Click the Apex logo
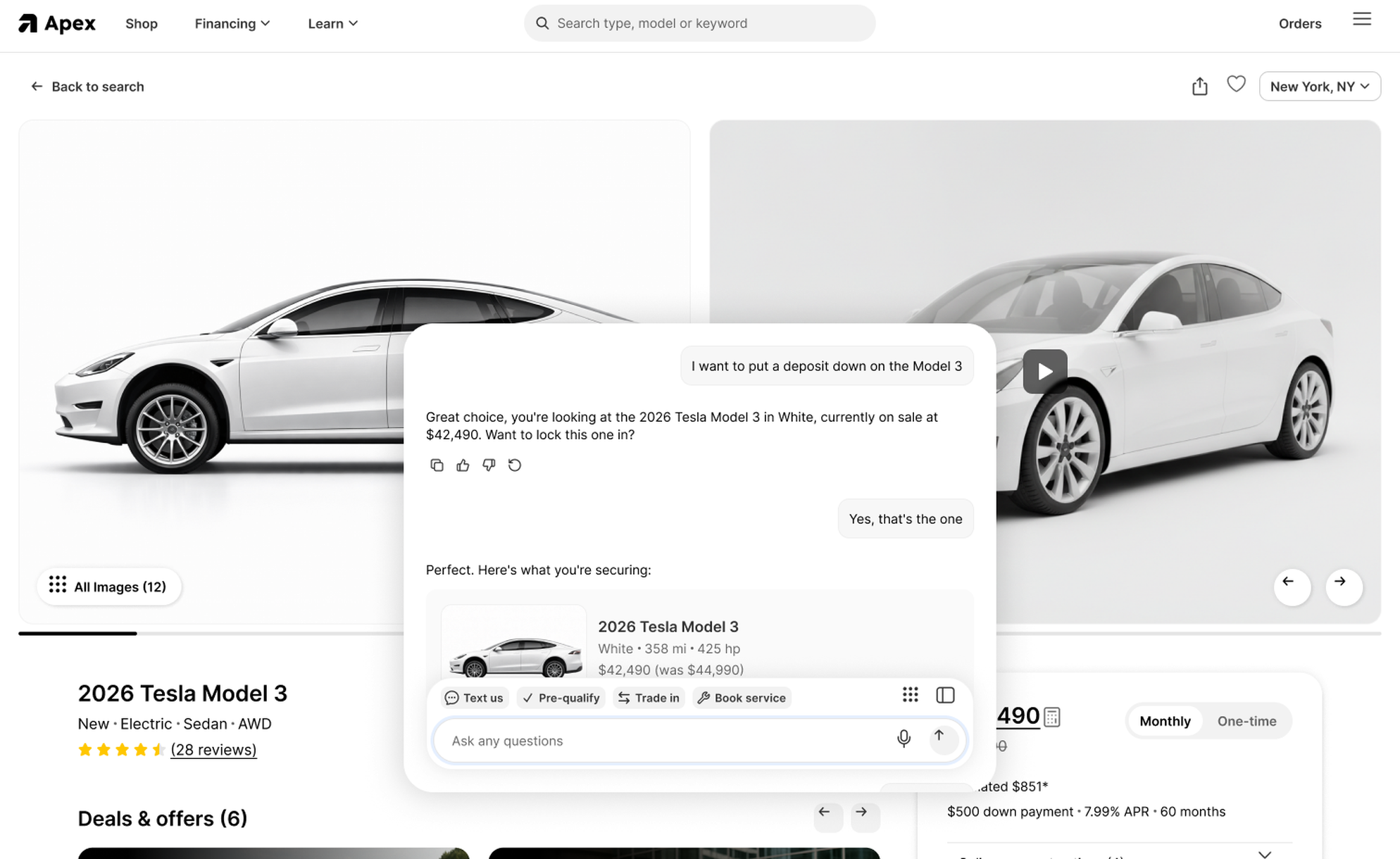 [x=57, y=23]
